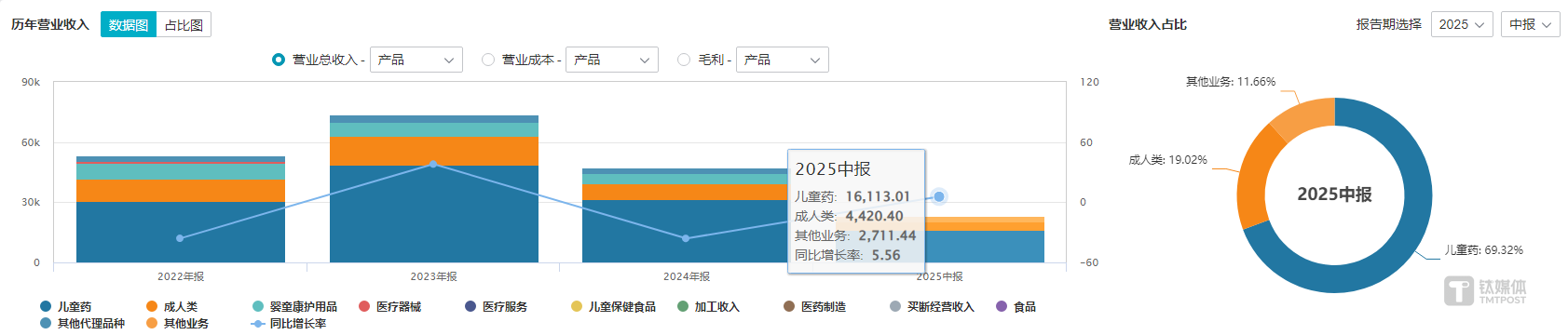This screenshot has height=335, width=1568.
Task: Click the 2022年报 growth rate line point
Action: (x=180, y=238)
